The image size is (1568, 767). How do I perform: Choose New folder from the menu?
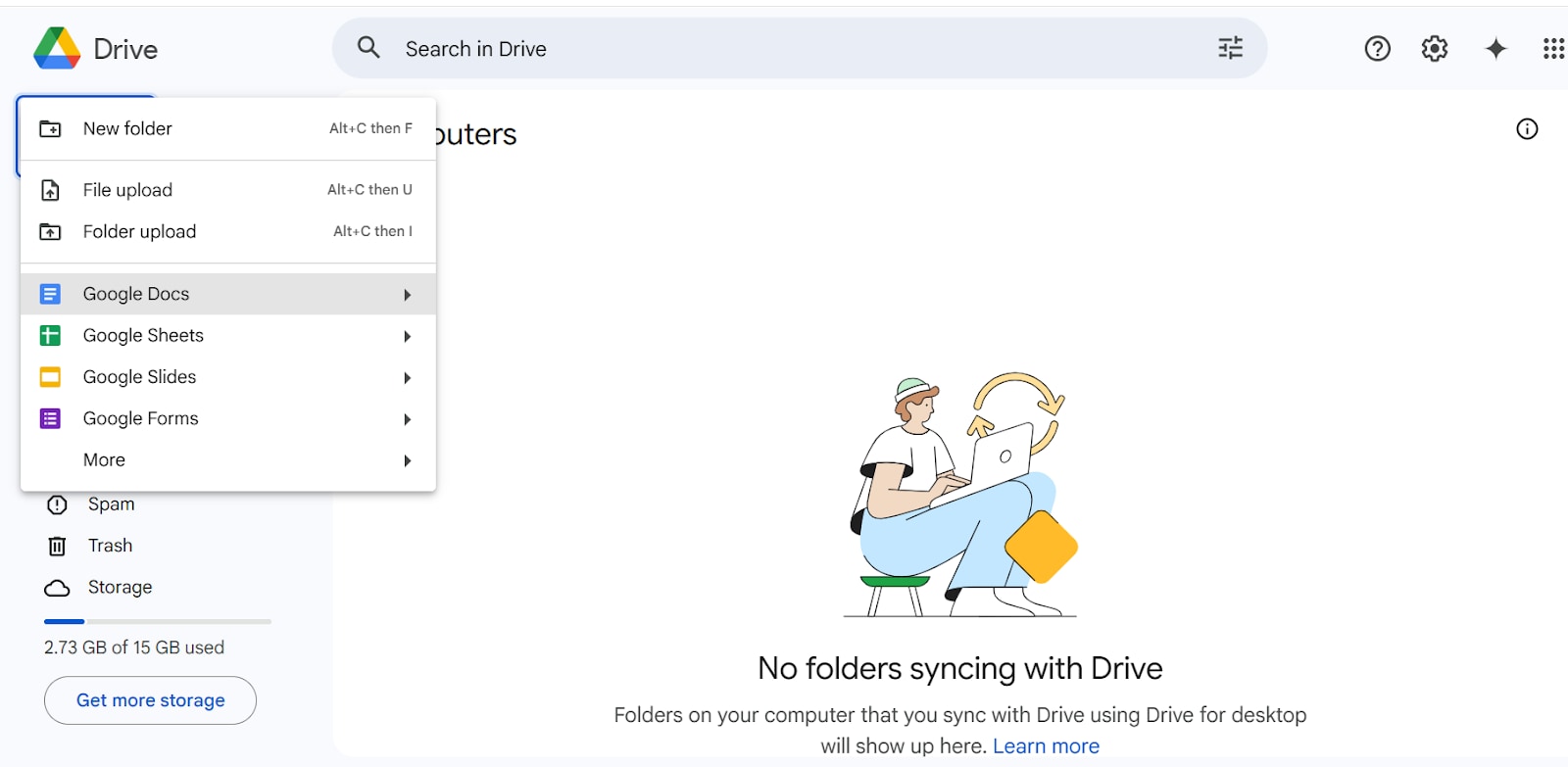(x=228, y=128)
